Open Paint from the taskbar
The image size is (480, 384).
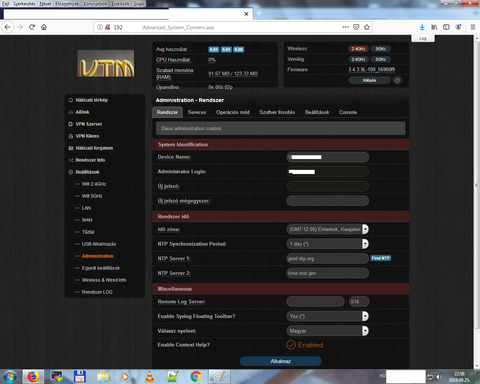coord(219,377)
